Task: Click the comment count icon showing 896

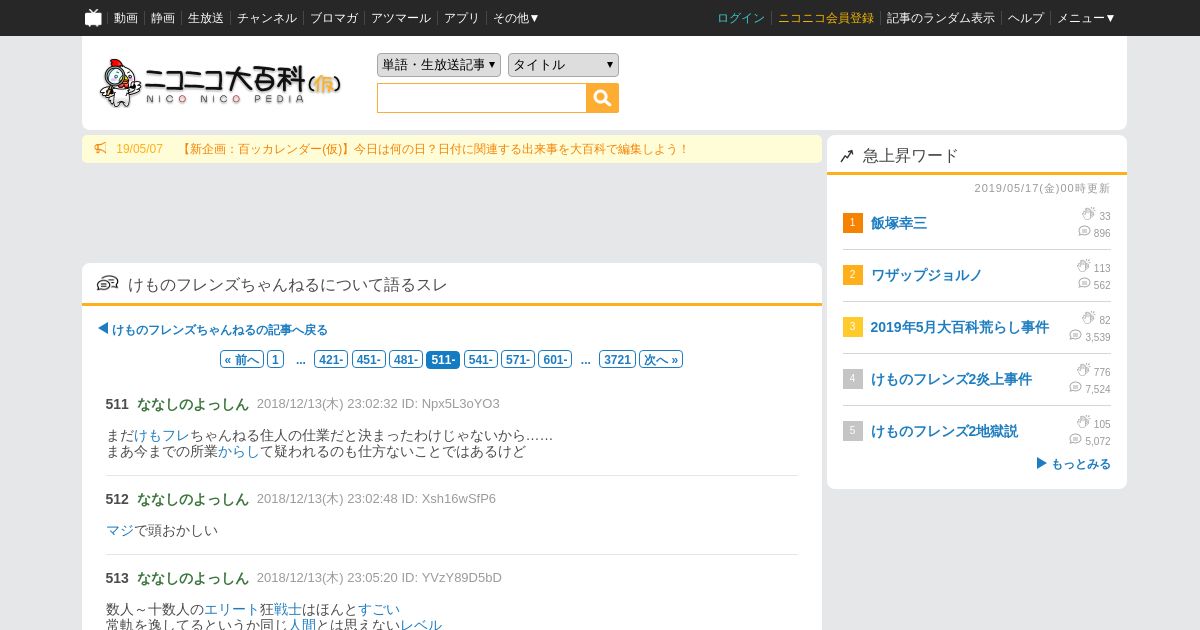Action: tap(1084, 231)
